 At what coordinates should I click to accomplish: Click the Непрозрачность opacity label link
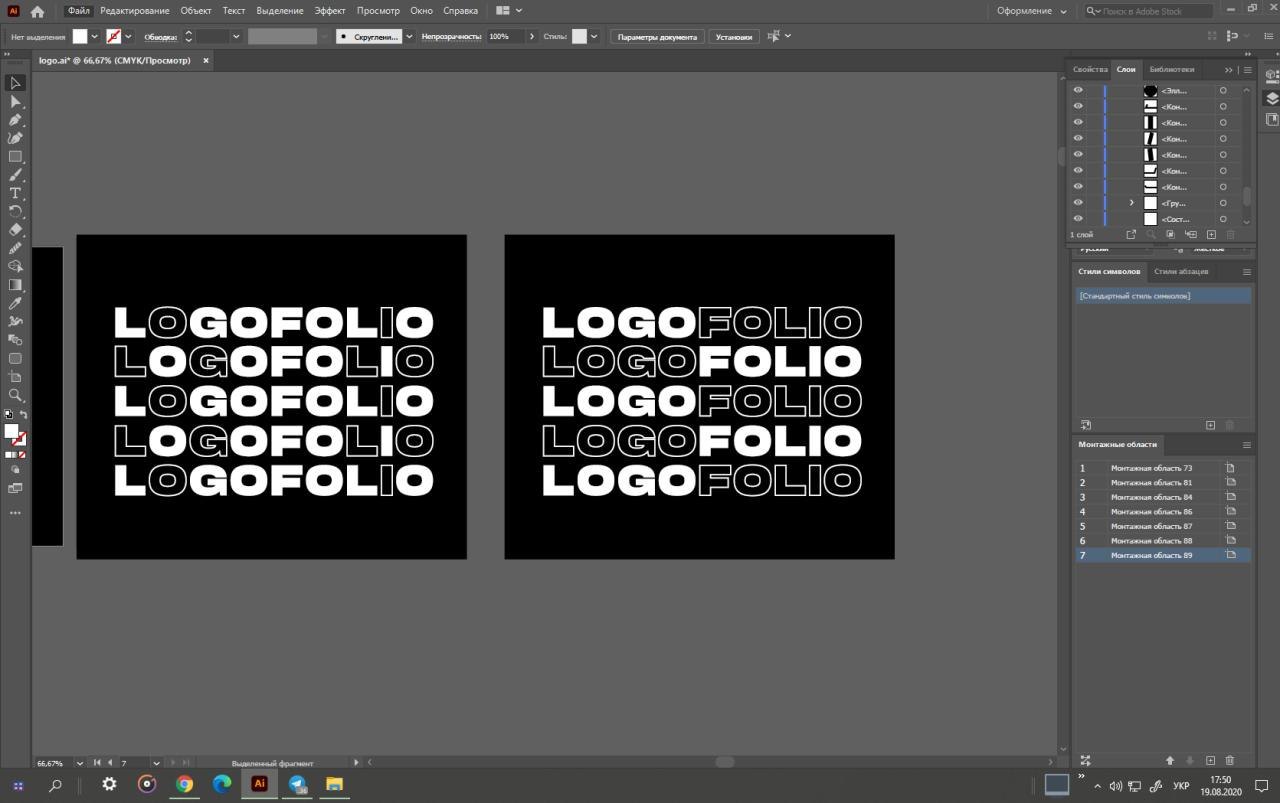451,36
